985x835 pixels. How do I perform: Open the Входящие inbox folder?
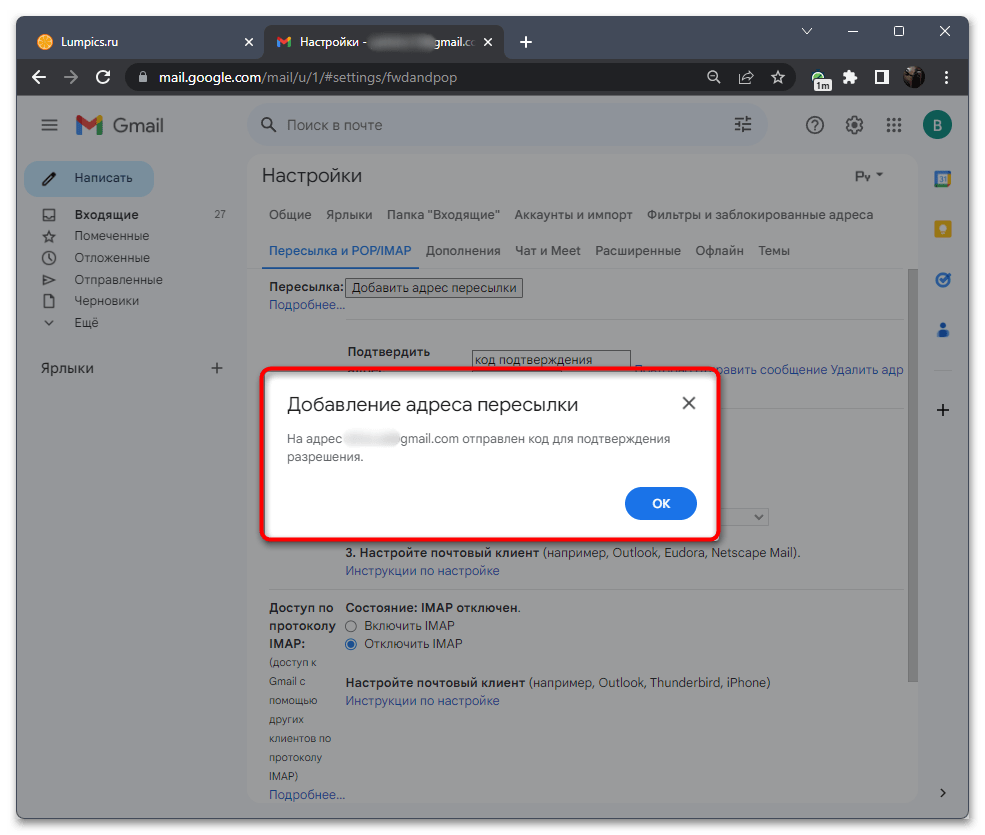[x=106, y=215]
